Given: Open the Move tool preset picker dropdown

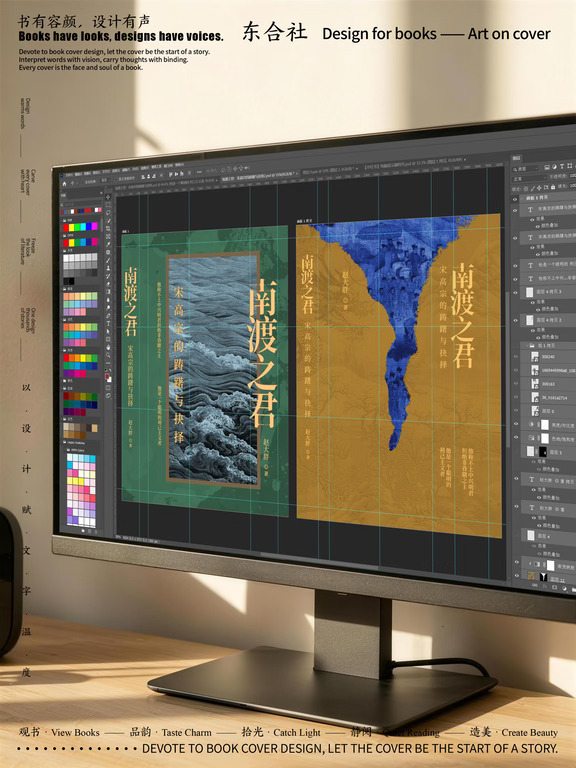Looking at the screenshot, I should pos(77,183).
